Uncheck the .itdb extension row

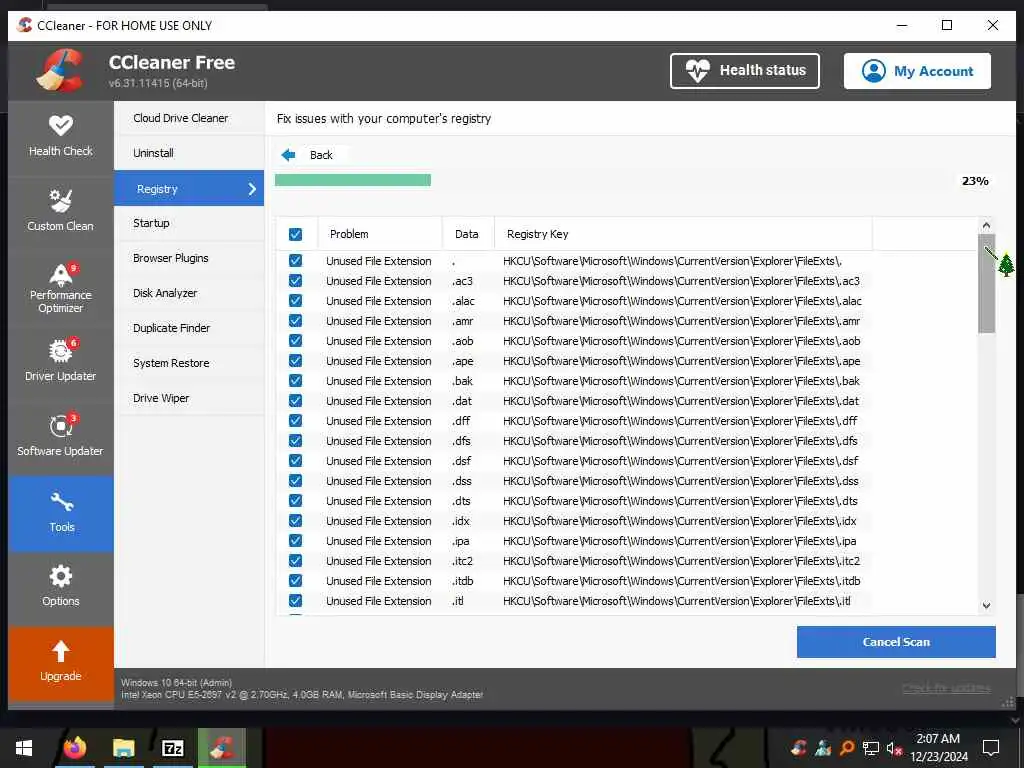pos(295,581)
